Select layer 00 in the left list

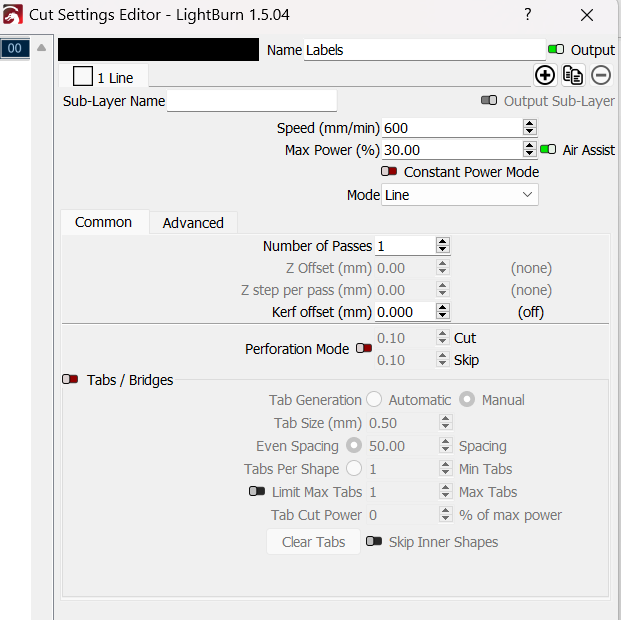[x=15, y=48]
